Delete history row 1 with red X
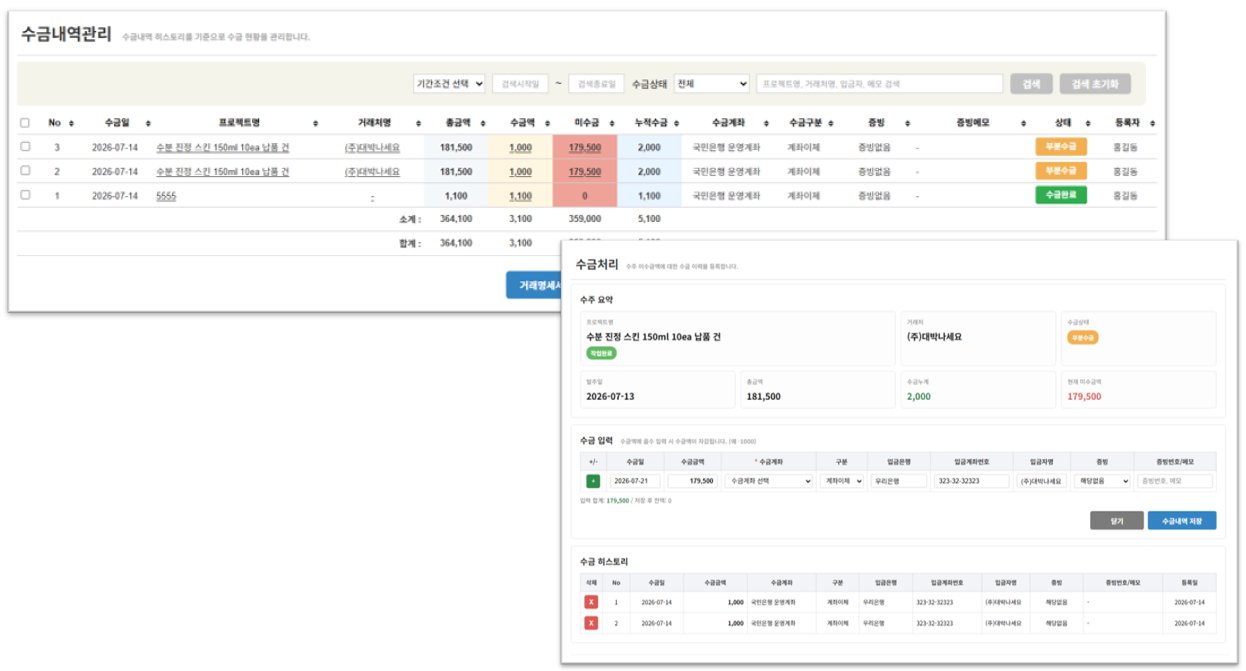Viewport: 1246px width, 671px height. pos(591,603)
